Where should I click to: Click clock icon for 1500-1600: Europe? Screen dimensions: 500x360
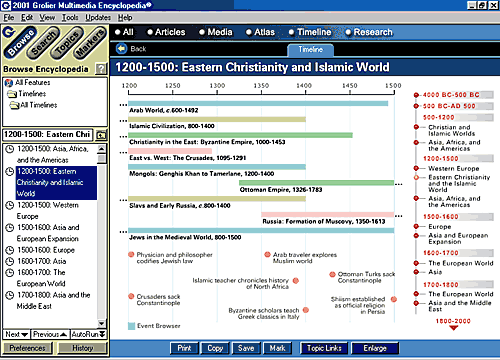coord(10,250)
